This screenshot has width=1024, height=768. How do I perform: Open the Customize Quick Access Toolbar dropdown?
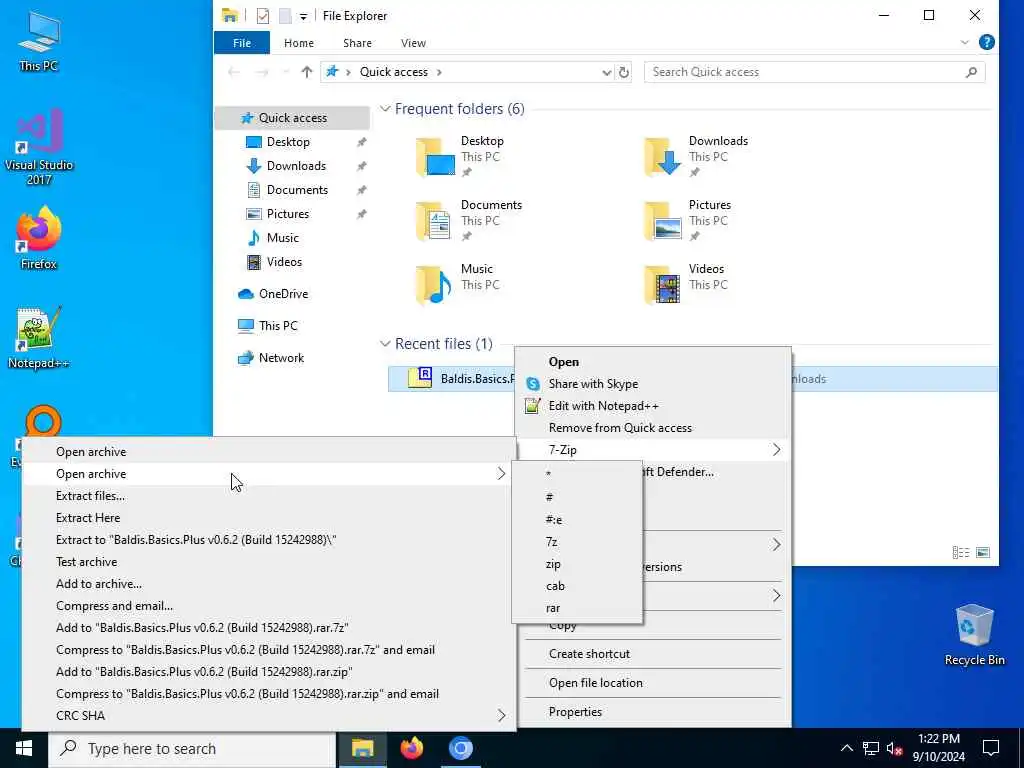point(303,16)
